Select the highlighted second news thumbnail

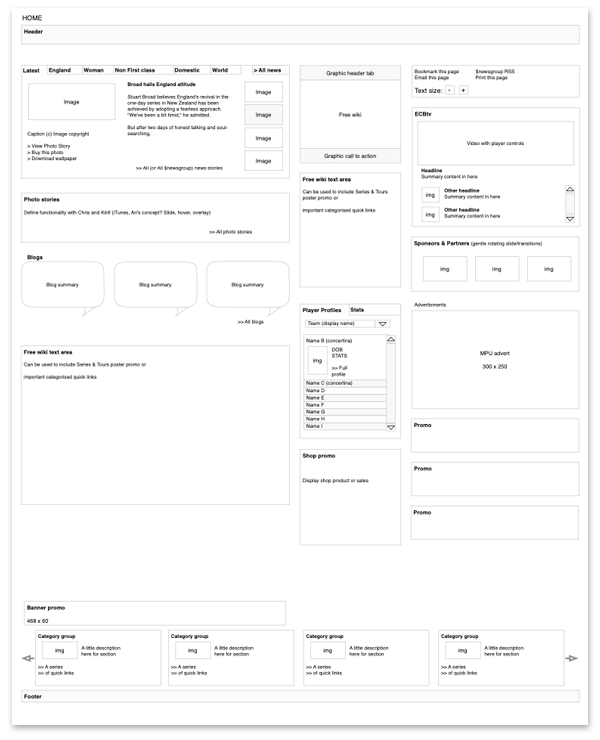pos(263,115)
